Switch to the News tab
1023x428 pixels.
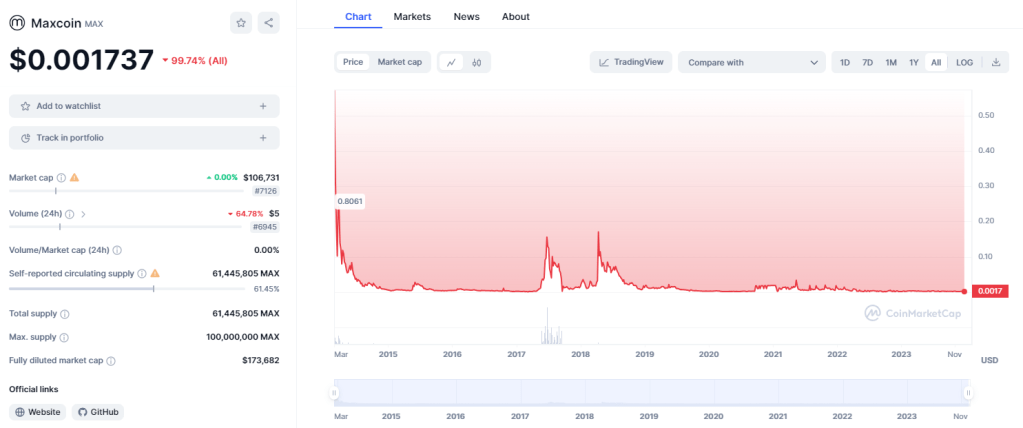click(466, 17)
